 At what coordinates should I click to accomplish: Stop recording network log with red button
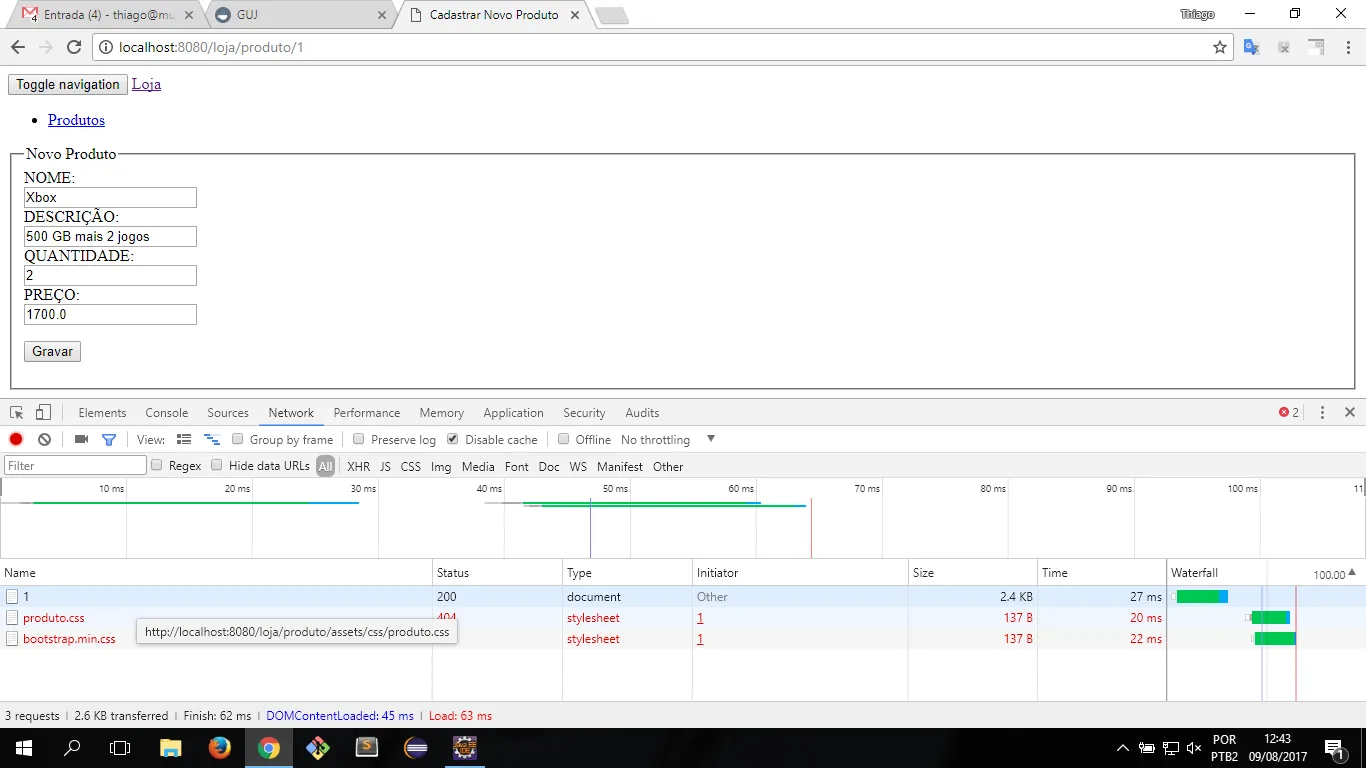[16, 439]
